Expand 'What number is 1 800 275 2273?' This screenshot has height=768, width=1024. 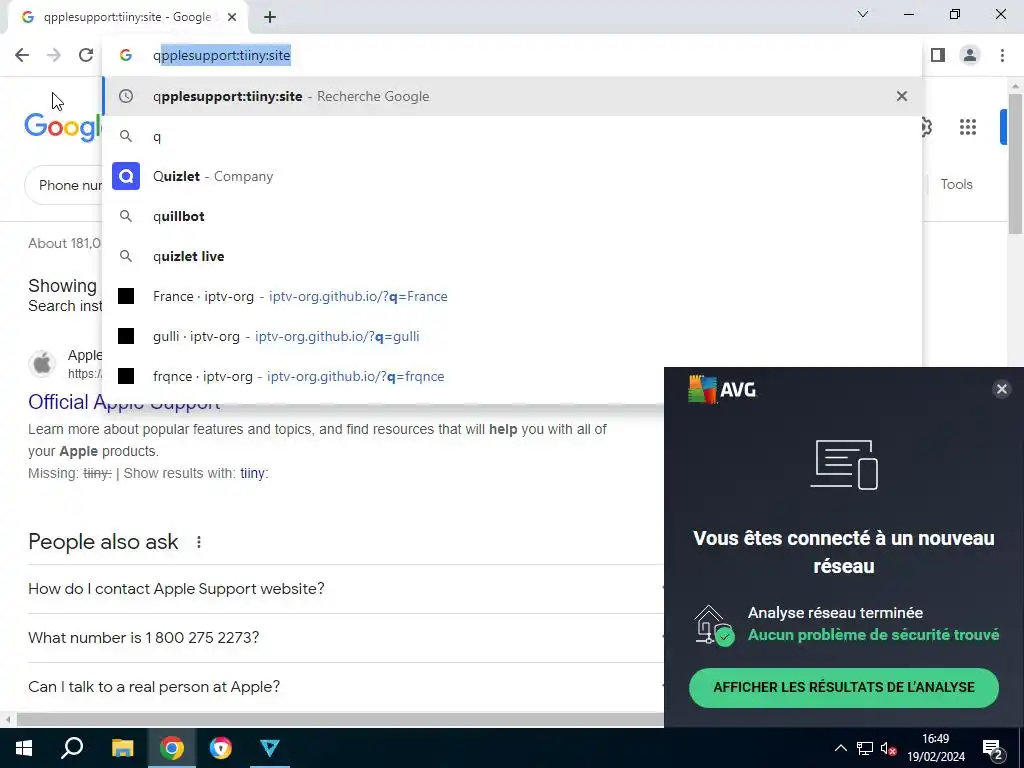(346, 637)
